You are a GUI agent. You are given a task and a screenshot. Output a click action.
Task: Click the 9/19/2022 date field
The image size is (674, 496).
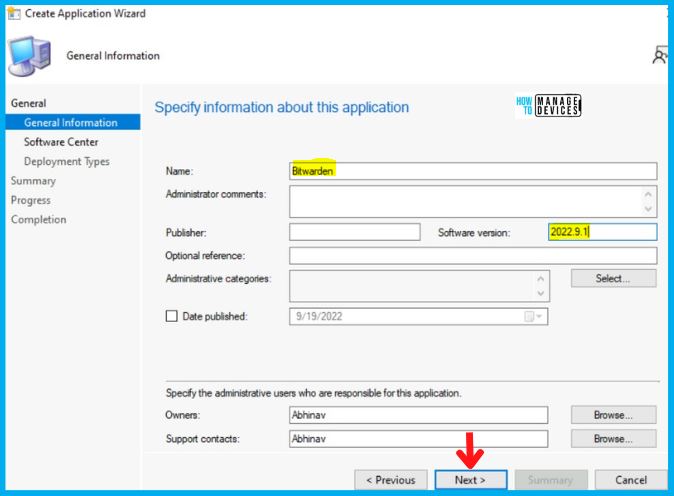point(418,317)
